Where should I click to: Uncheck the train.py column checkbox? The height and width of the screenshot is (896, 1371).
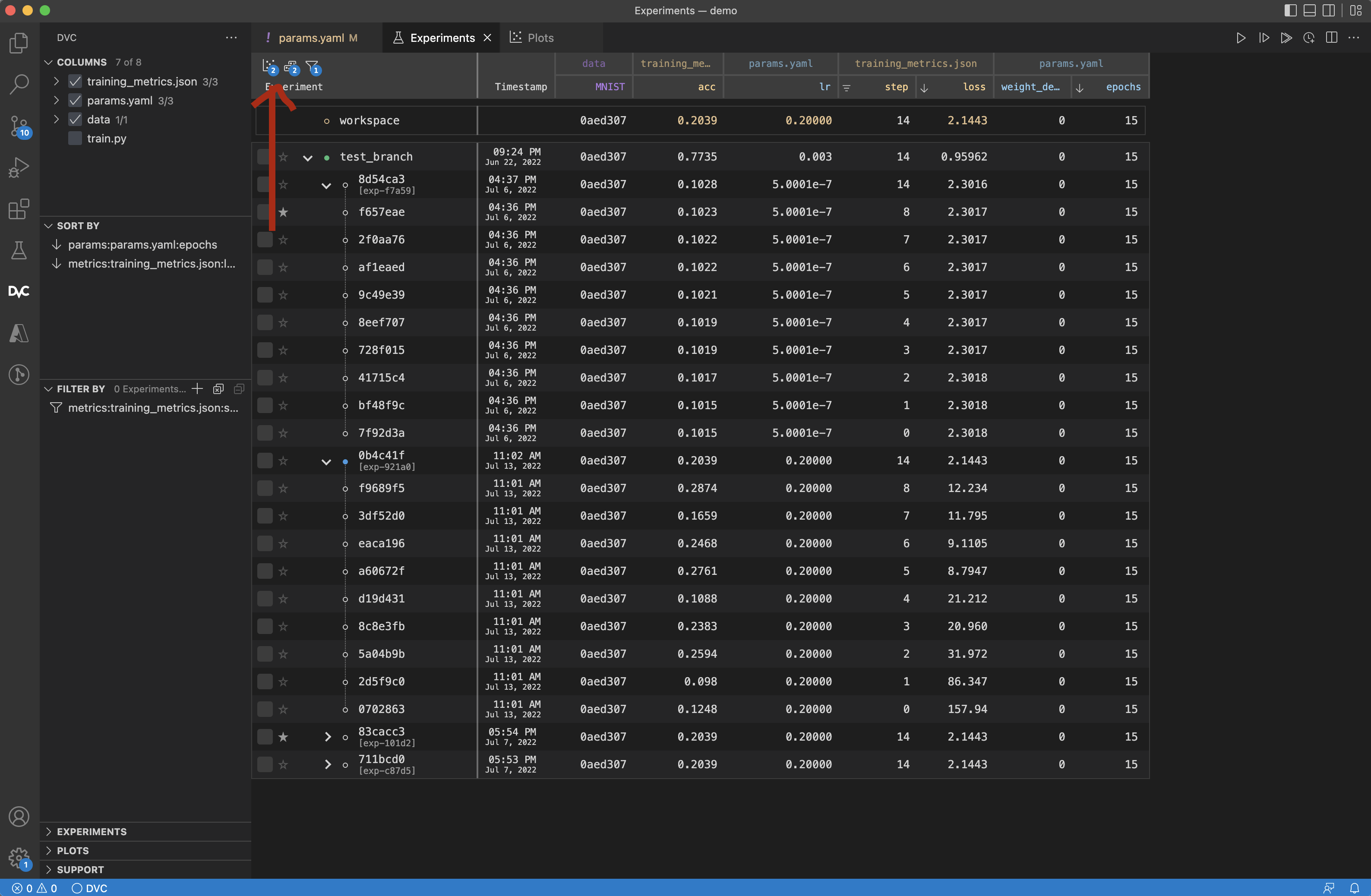75,138
